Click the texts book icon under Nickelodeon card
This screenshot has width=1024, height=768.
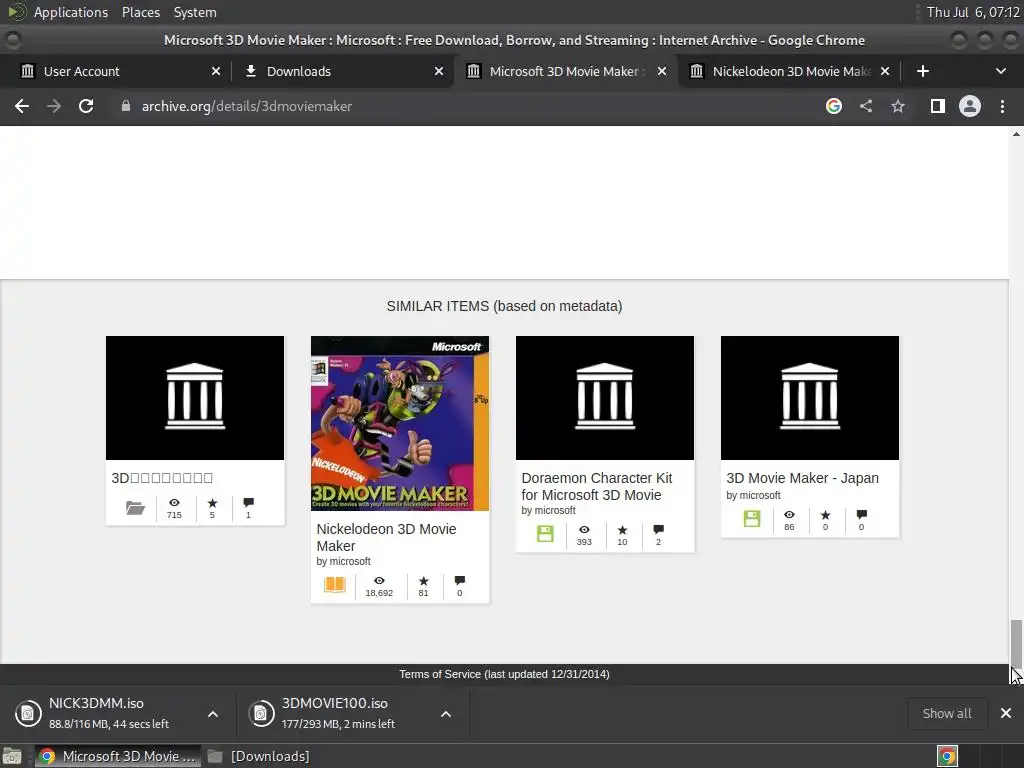(x=334, y=584)
